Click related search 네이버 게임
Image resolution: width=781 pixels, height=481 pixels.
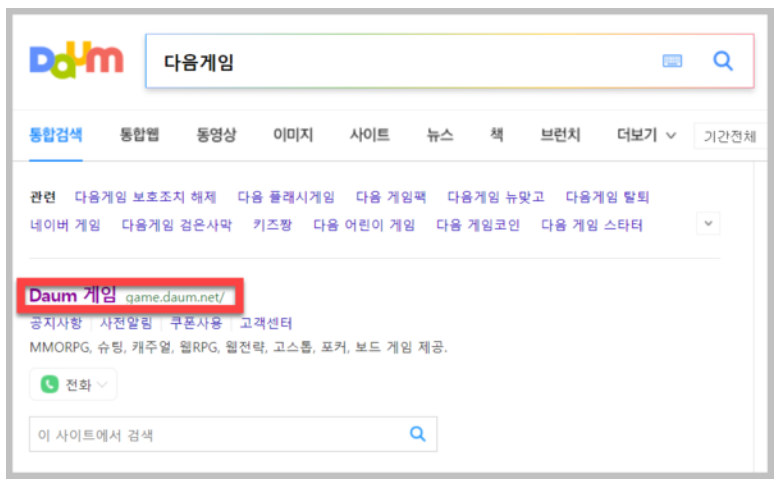point(65,225)
